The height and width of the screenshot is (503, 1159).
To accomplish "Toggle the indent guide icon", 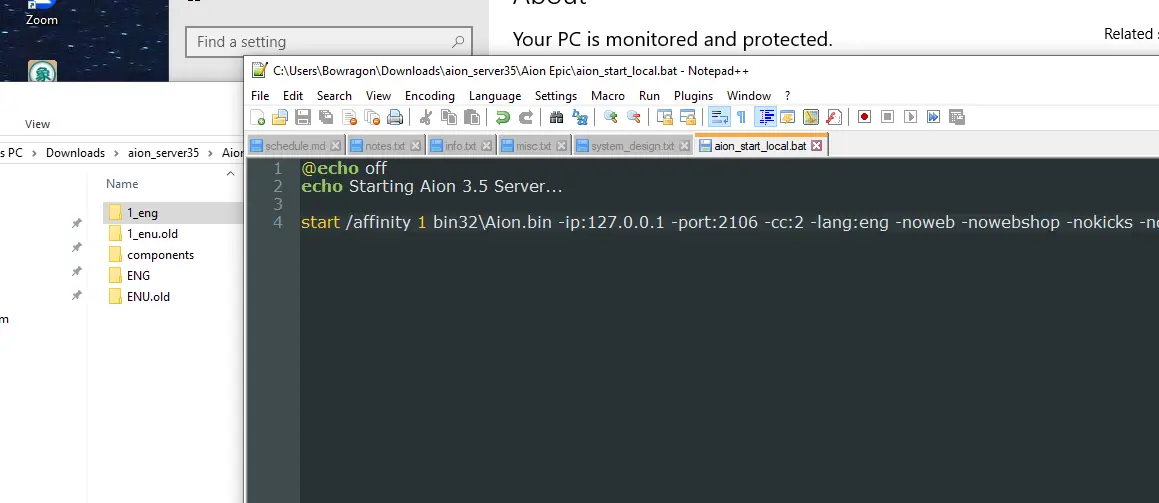I will click(765, 117).
